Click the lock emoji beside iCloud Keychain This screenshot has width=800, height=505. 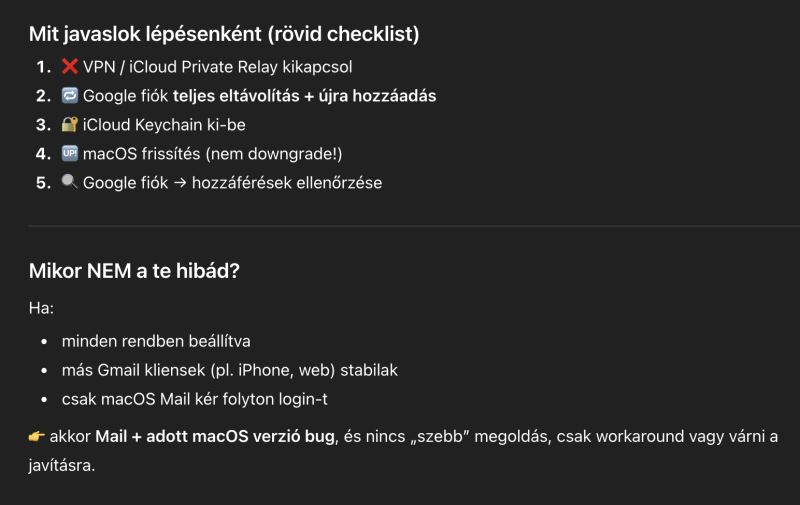coord(69,126)
